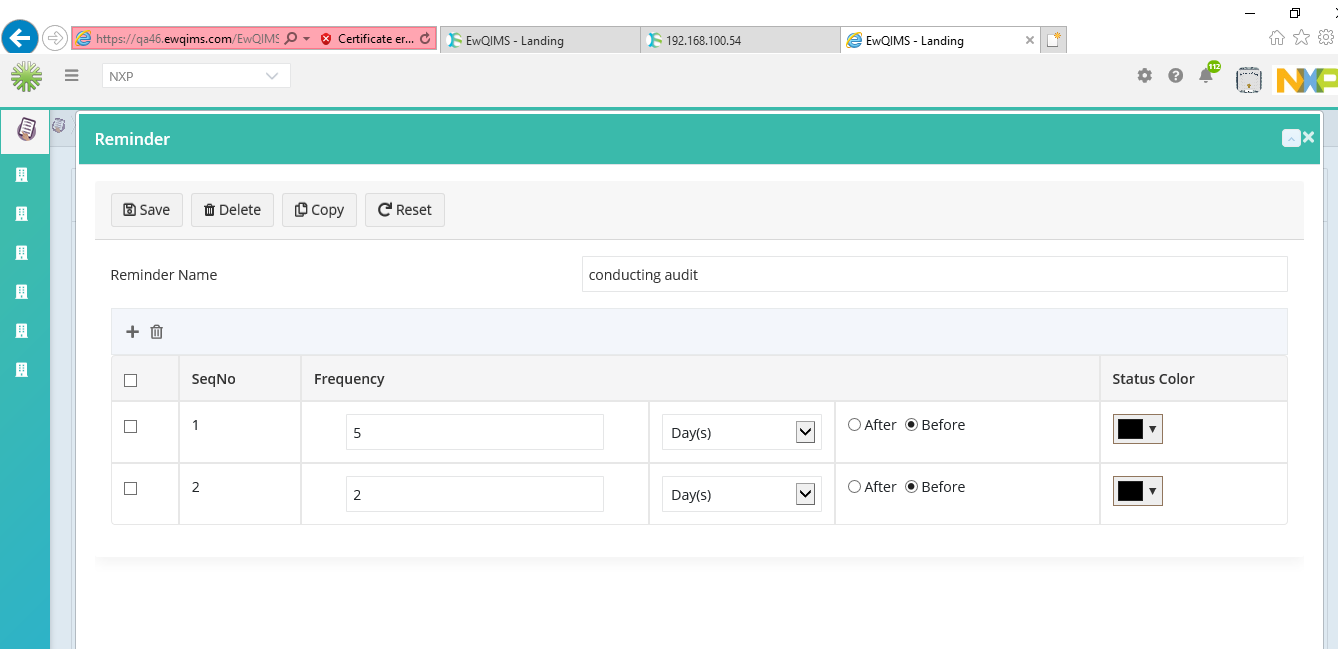This screenshot has width=1338, height=649.
Task: Select Before radio in row 1
Action: pos(911,425)
